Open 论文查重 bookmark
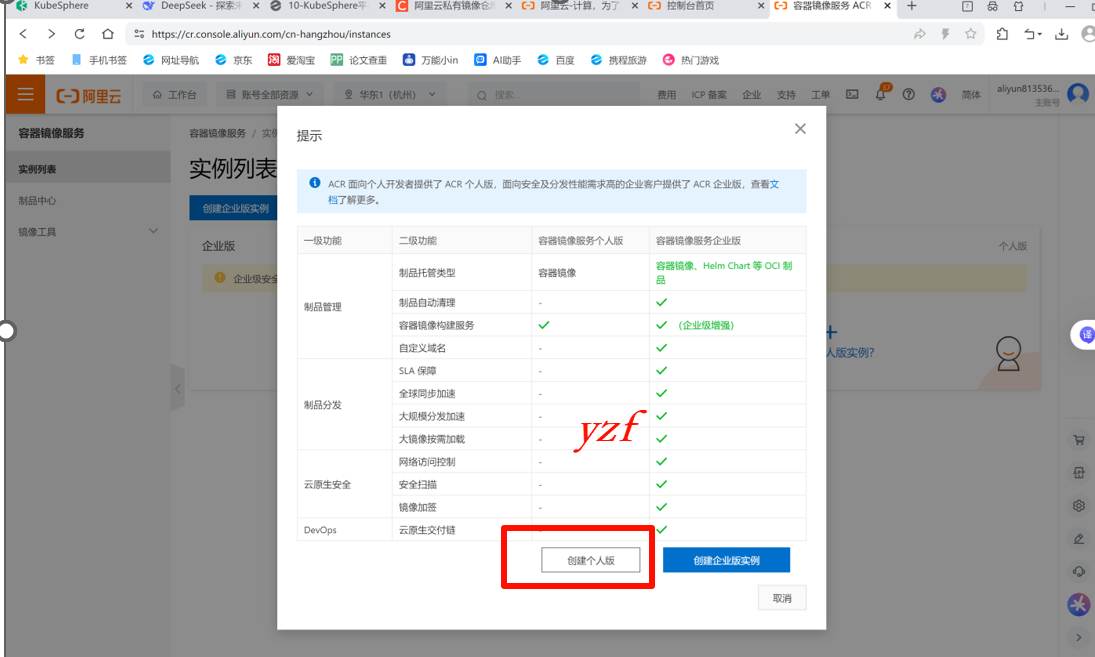The image size is (1095, 657). click(x=359, y=60)
